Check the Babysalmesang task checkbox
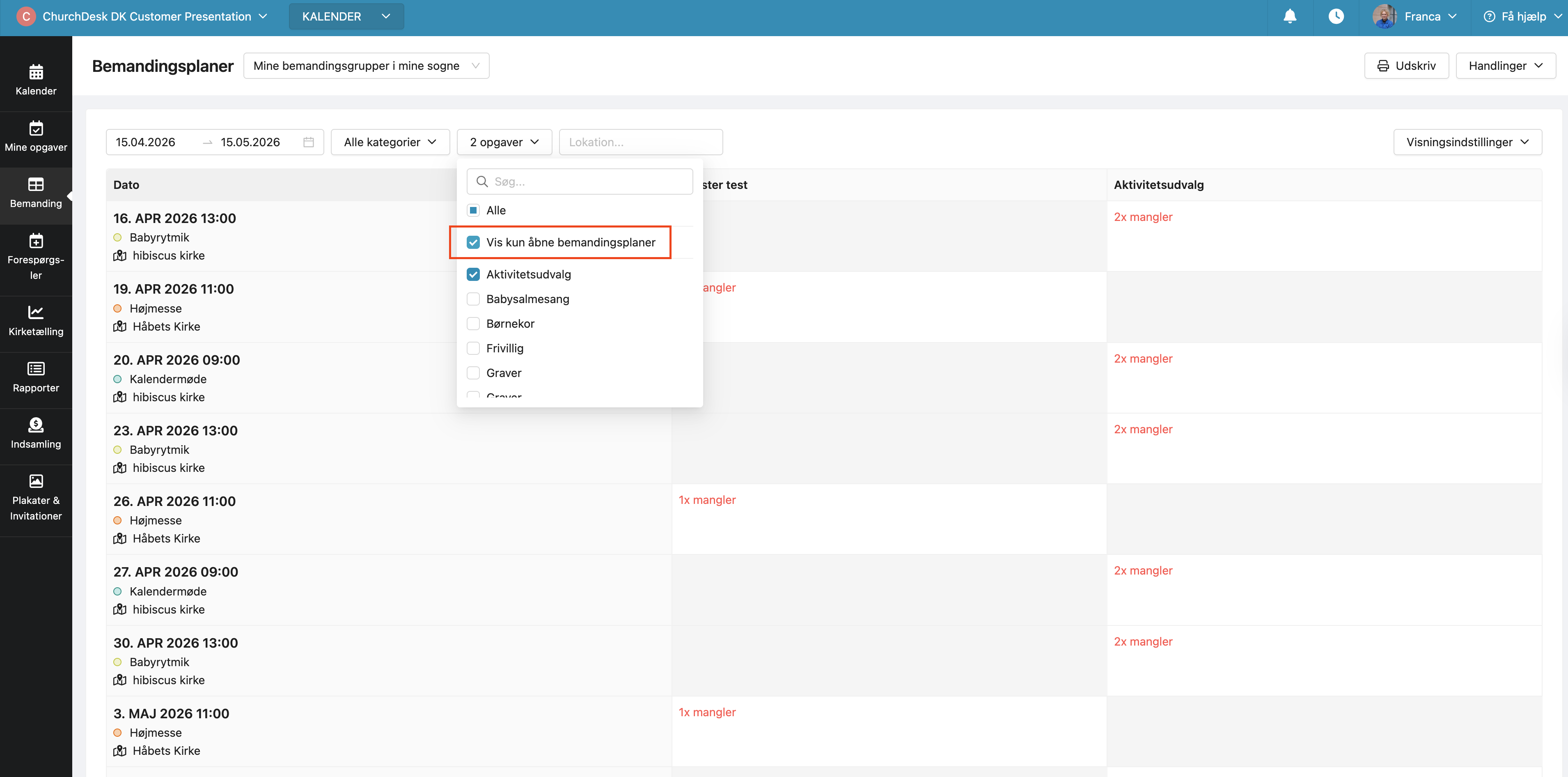1568x777 pixels. tap(473, 299)
